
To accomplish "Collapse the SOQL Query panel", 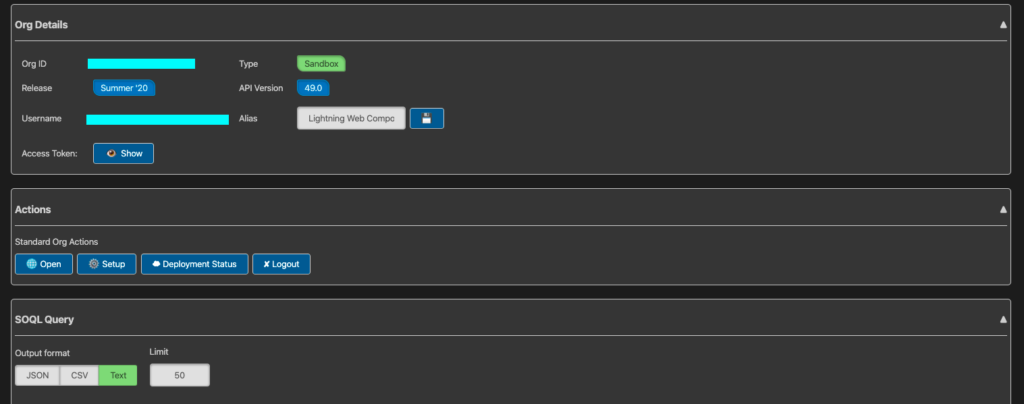I will point(1003,320).
